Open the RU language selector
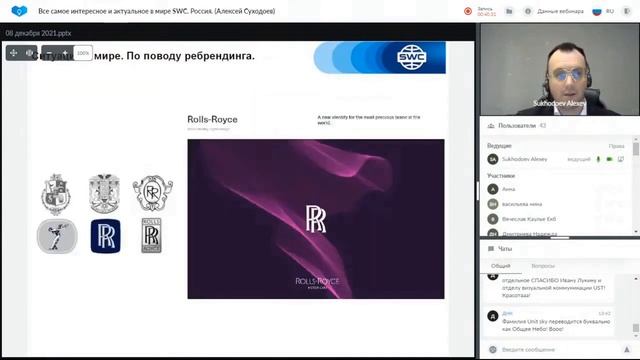 pos(603,11)
